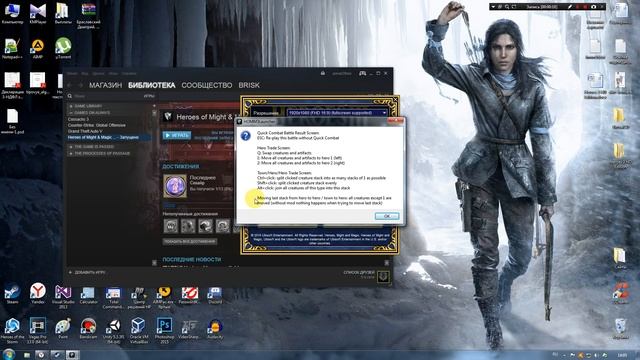640x360 pixels.
Task: Open Bandicam desktop shortcut
Action: coord(88,329)
